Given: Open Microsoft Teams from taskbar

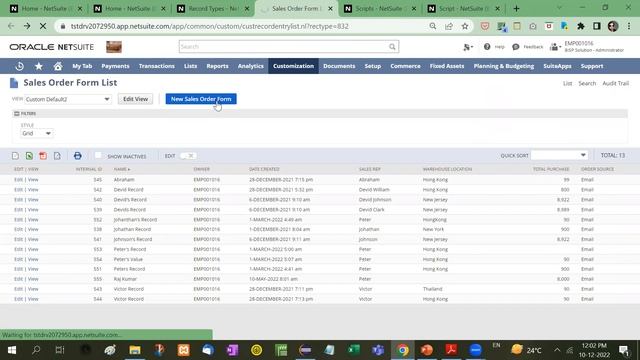Looking at the screenshot, I should 378,350.
